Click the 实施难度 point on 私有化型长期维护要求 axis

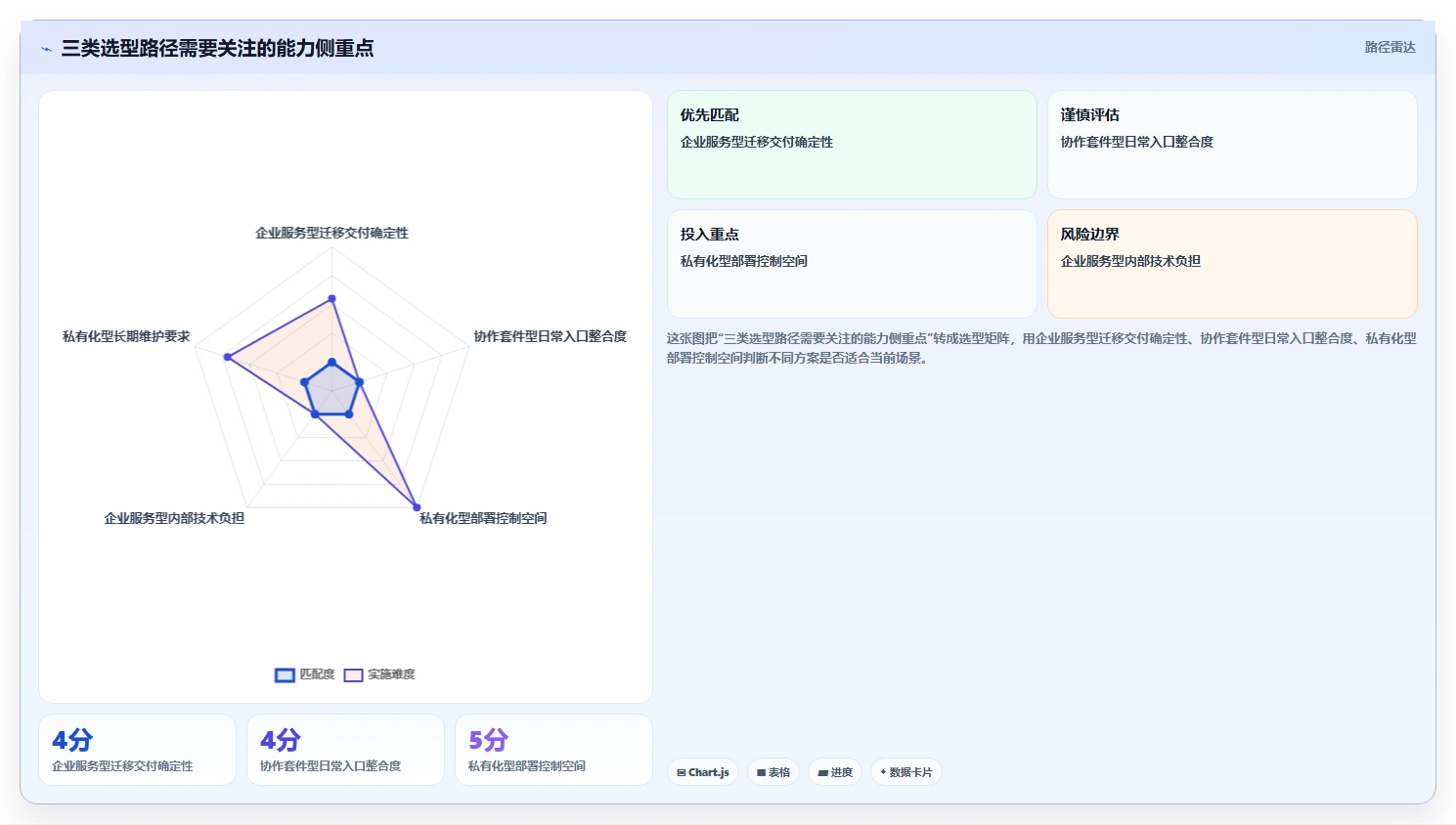(x=228, y=357)
